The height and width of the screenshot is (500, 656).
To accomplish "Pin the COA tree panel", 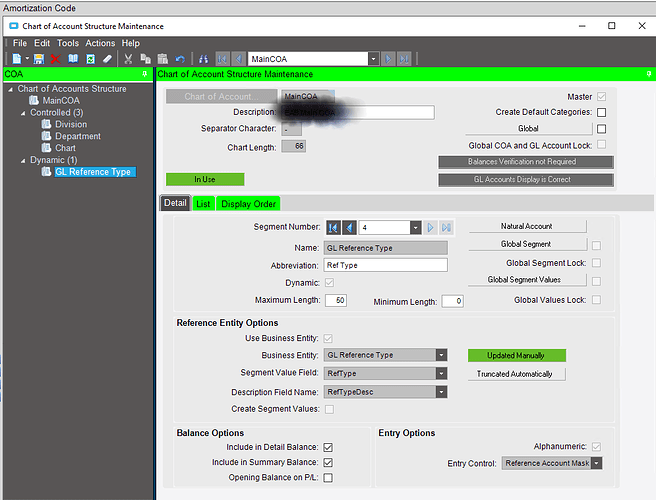I will click(x=145, y=74).
